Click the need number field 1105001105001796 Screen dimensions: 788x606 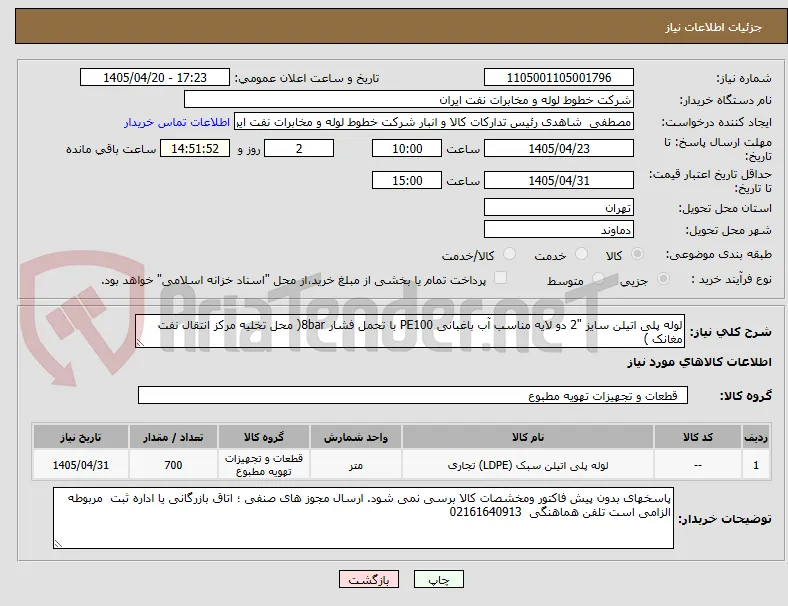pyautogui.click(x=559, y=78)
